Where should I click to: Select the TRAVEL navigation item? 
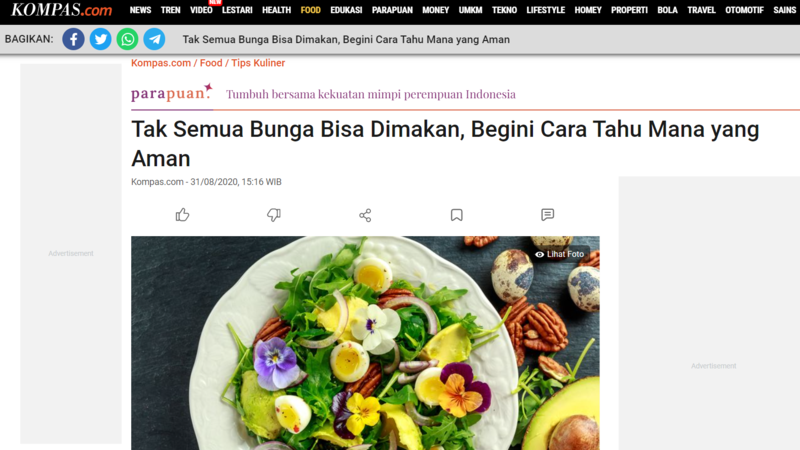tap(701, 10)
